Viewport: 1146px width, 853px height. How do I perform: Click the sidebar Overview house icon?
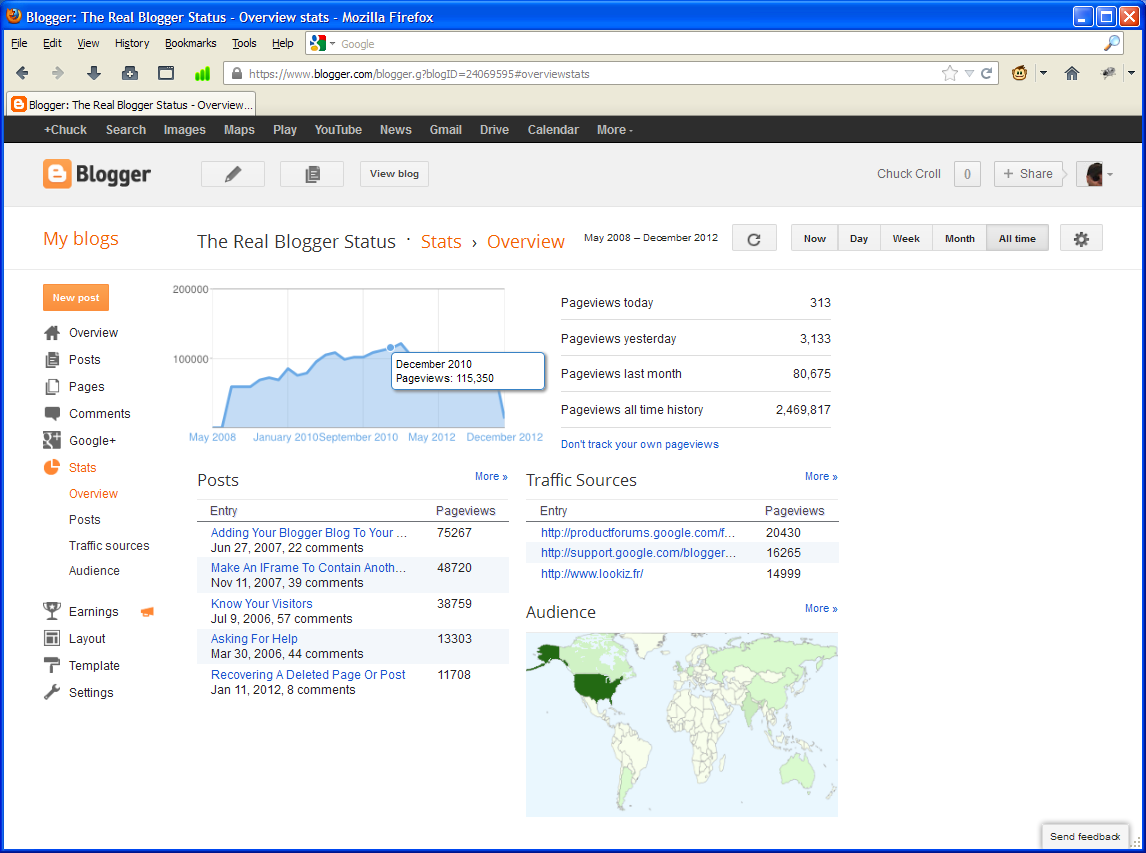52,333
